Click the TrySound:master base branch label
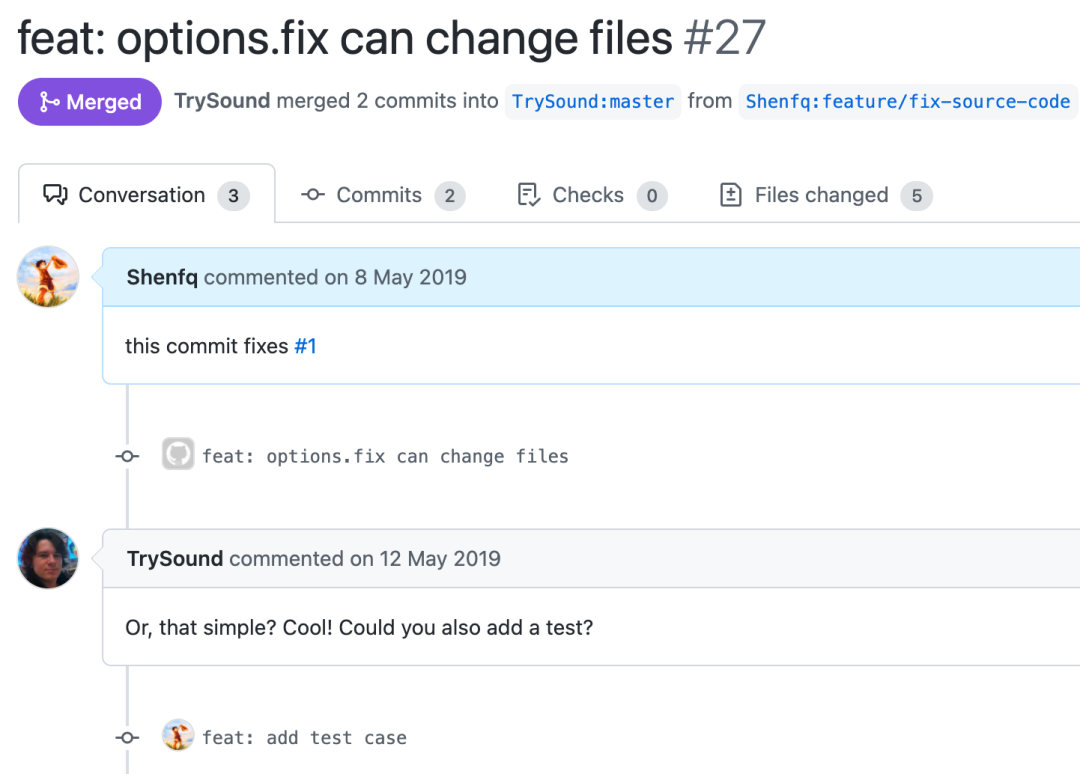 [x=593, y=102]
